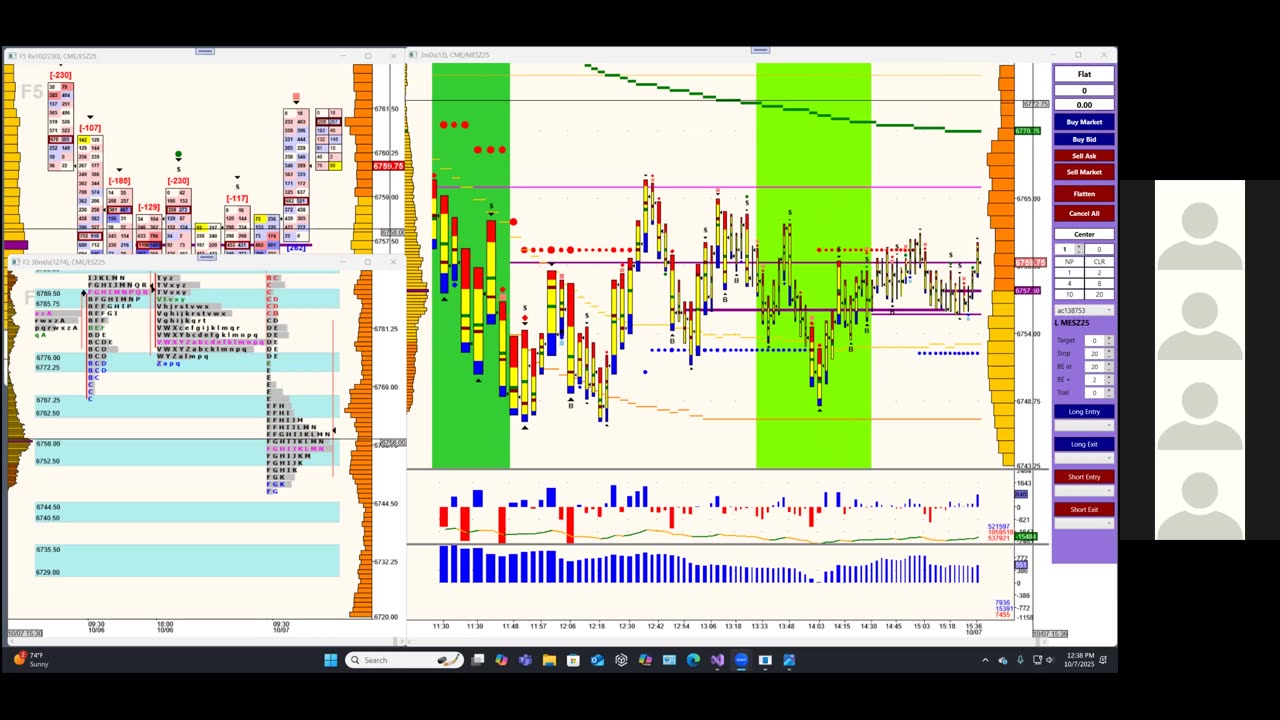Open Microsoft Edge from the taskbar
Viewport: 1280px width, 720px height.
pyautogui.click(x=693, y=660)
